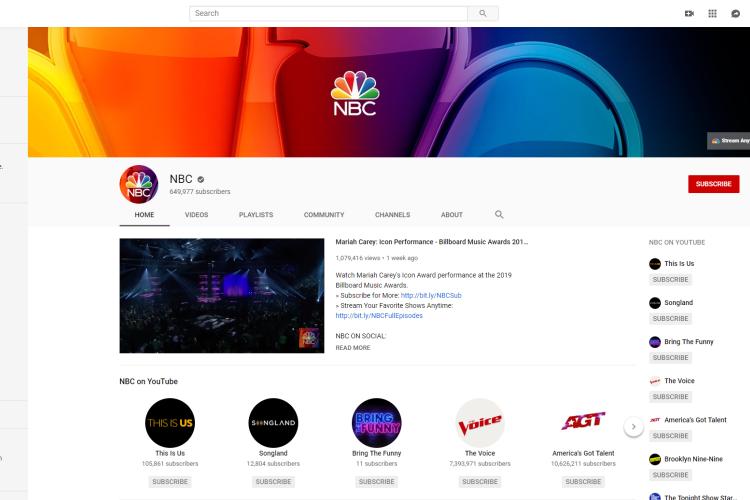Viewport: 750px width, 500px height.
Task: Switch to the Home tab
Action: (144, 215)
